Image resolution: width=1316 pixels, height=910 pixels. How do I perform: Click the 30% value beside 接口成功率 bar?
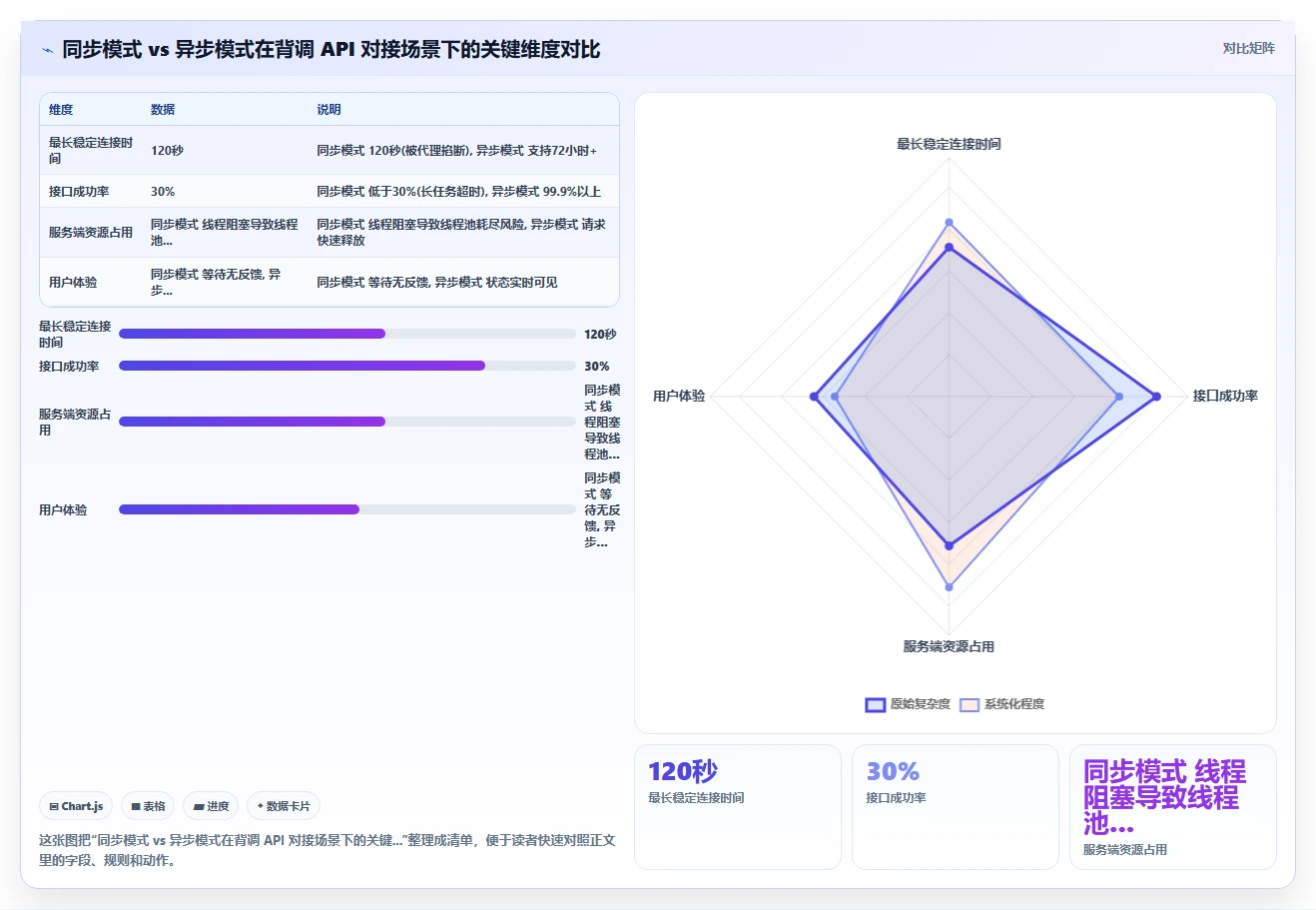[597, 367]
